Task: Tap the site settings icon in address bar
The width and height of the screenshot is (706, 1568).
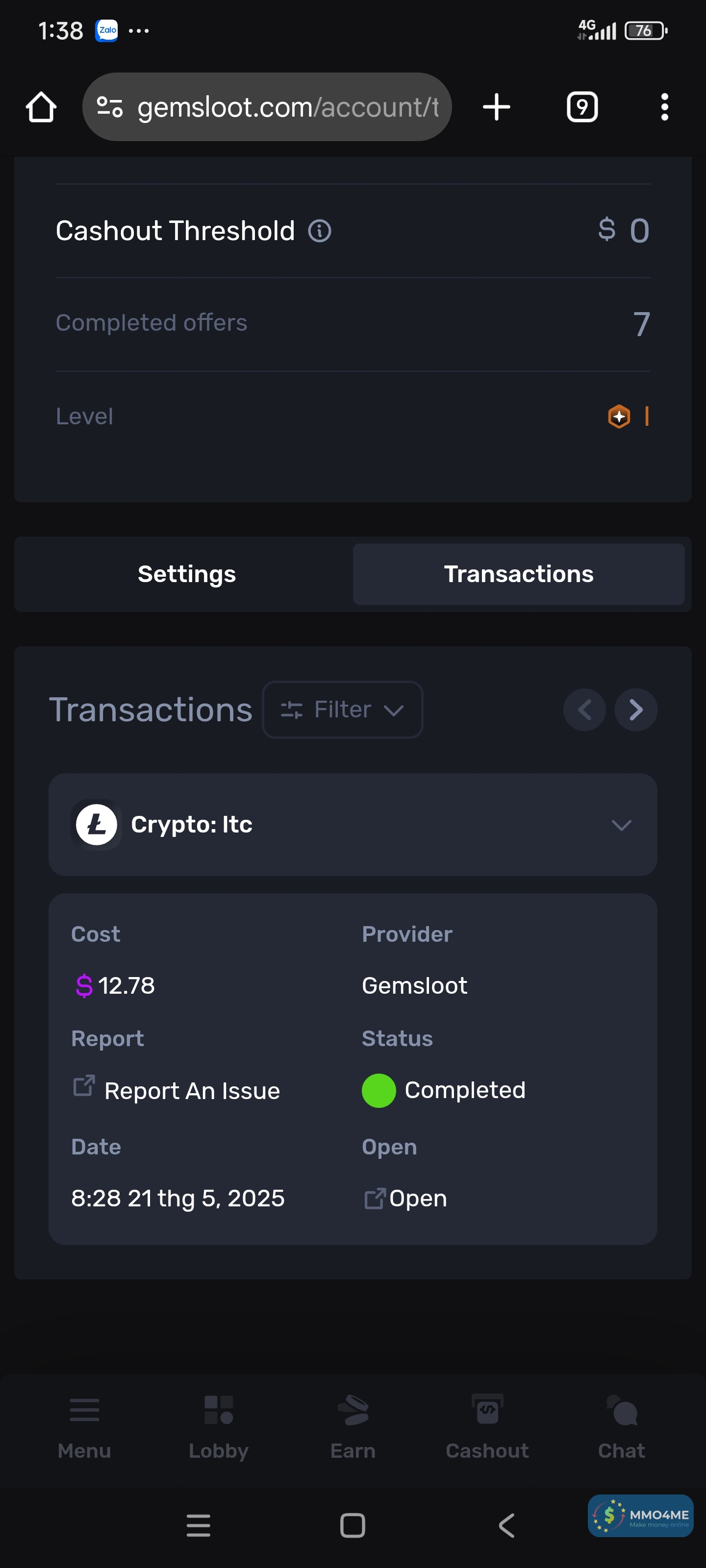Action: click(x=110, y=107)
